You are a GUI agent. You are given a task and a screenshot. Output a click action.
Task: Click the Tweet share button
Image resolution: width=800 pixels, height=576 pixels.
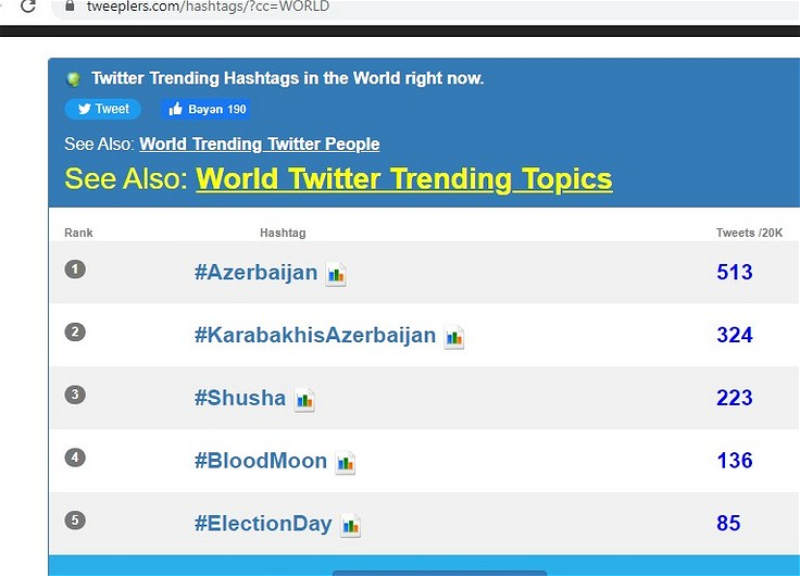(103, 109)
